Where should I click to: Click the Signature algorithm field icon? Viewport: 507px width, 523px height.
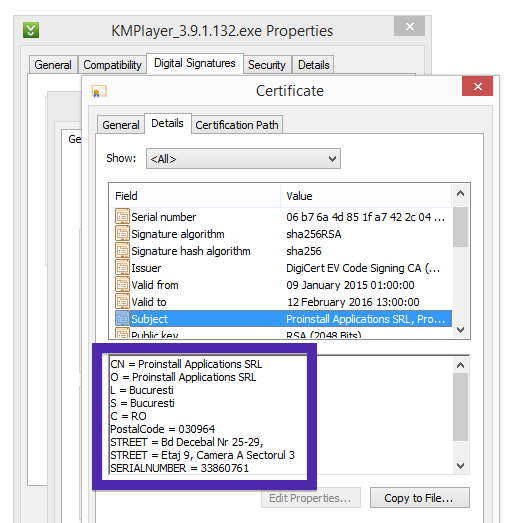(122, 233)
